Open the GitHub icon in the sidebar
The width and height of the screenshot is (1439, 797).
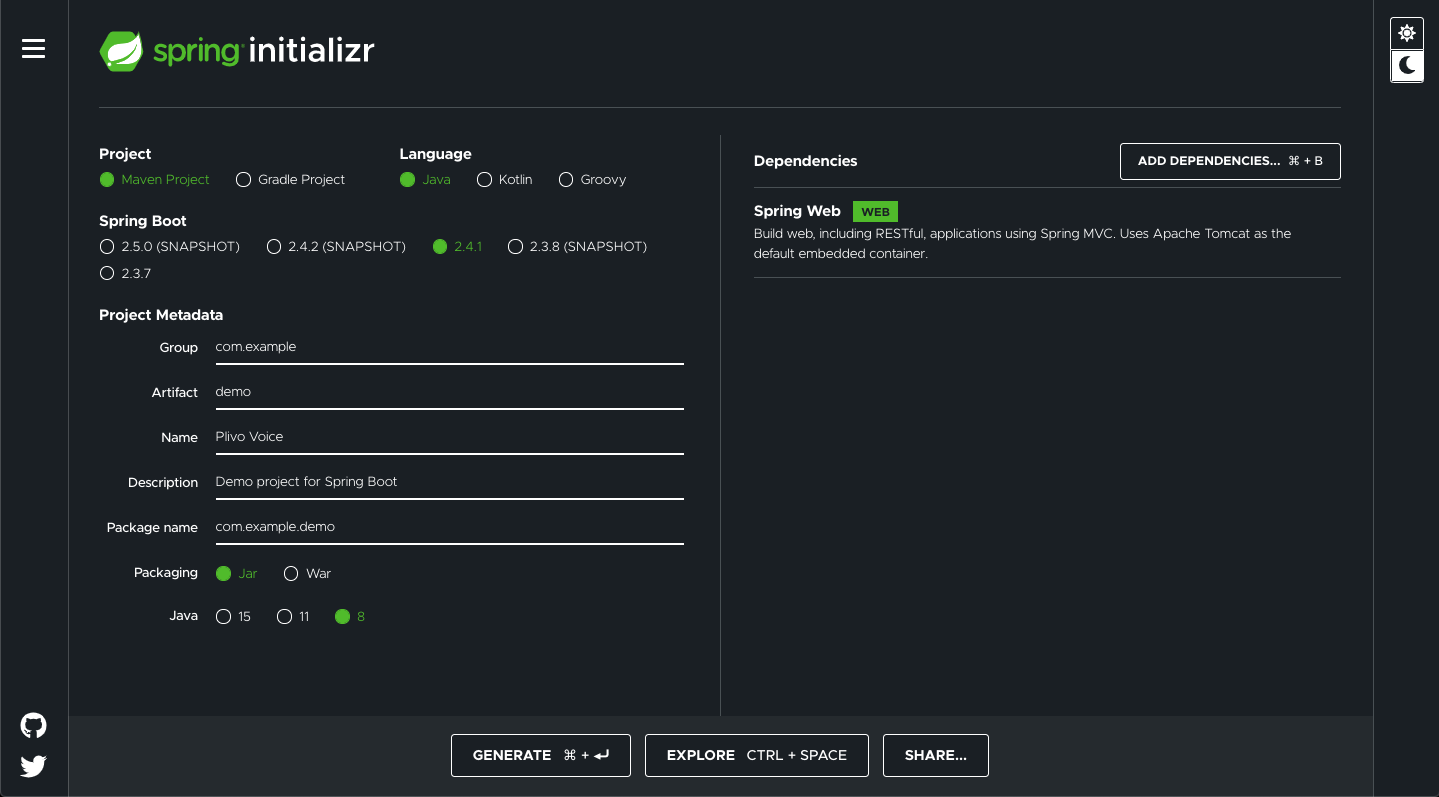pyautogui.click(x=33, y=725)
